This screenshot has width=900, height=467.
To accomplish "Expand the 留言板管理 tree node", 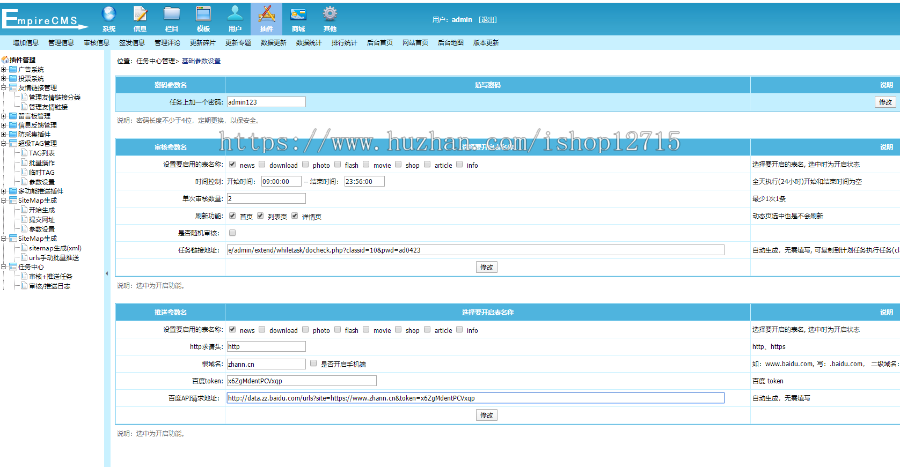I will [3, 116].
